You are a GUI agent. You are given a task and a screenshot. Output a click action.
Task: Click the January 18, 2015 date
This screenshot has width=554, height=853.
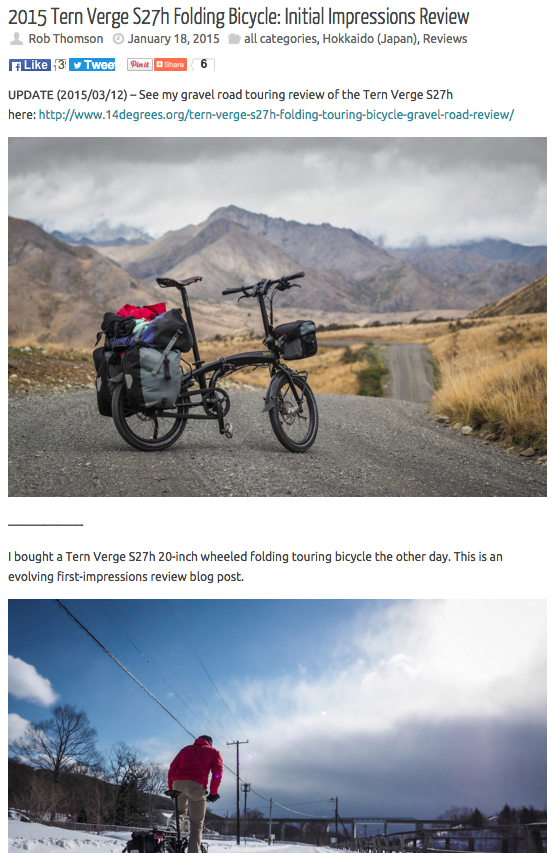(173, 39)
